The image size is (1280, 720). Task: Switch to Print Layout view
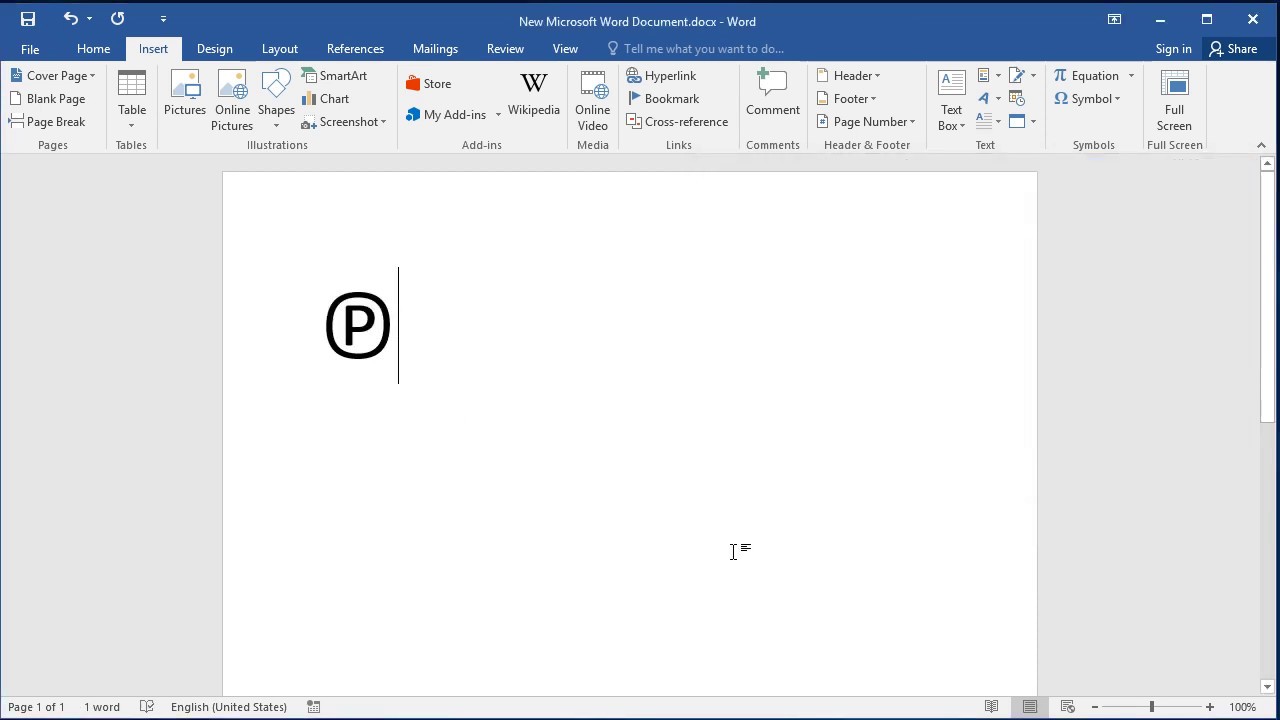pyautogui.click(x=1029, y=707)
